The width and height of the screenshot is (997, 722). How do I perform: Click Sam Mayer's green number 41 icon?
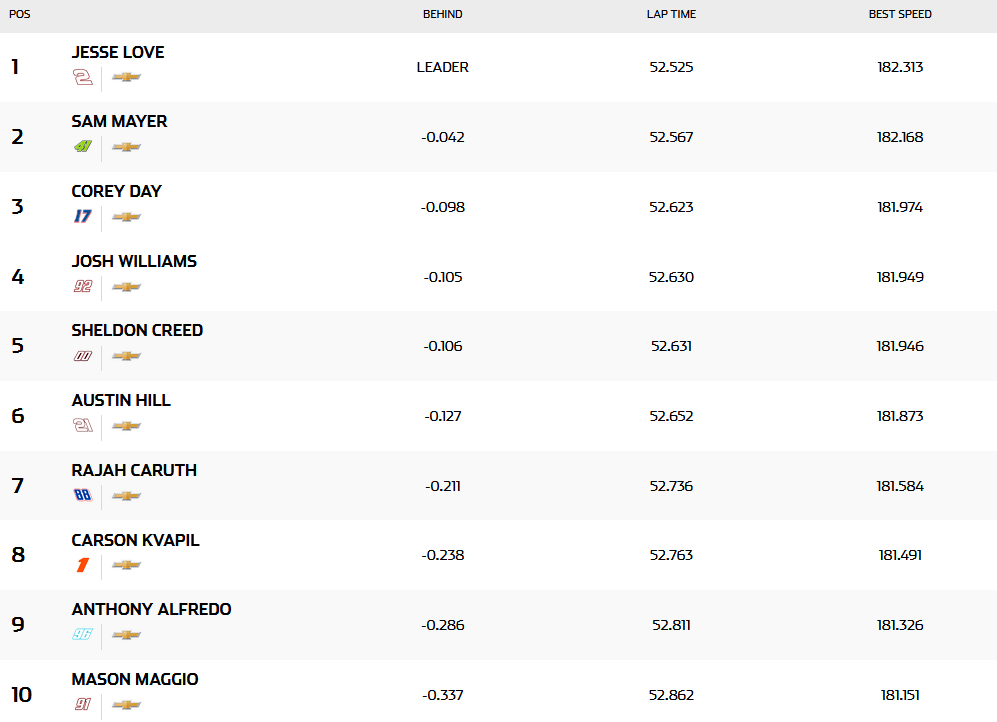83,147
